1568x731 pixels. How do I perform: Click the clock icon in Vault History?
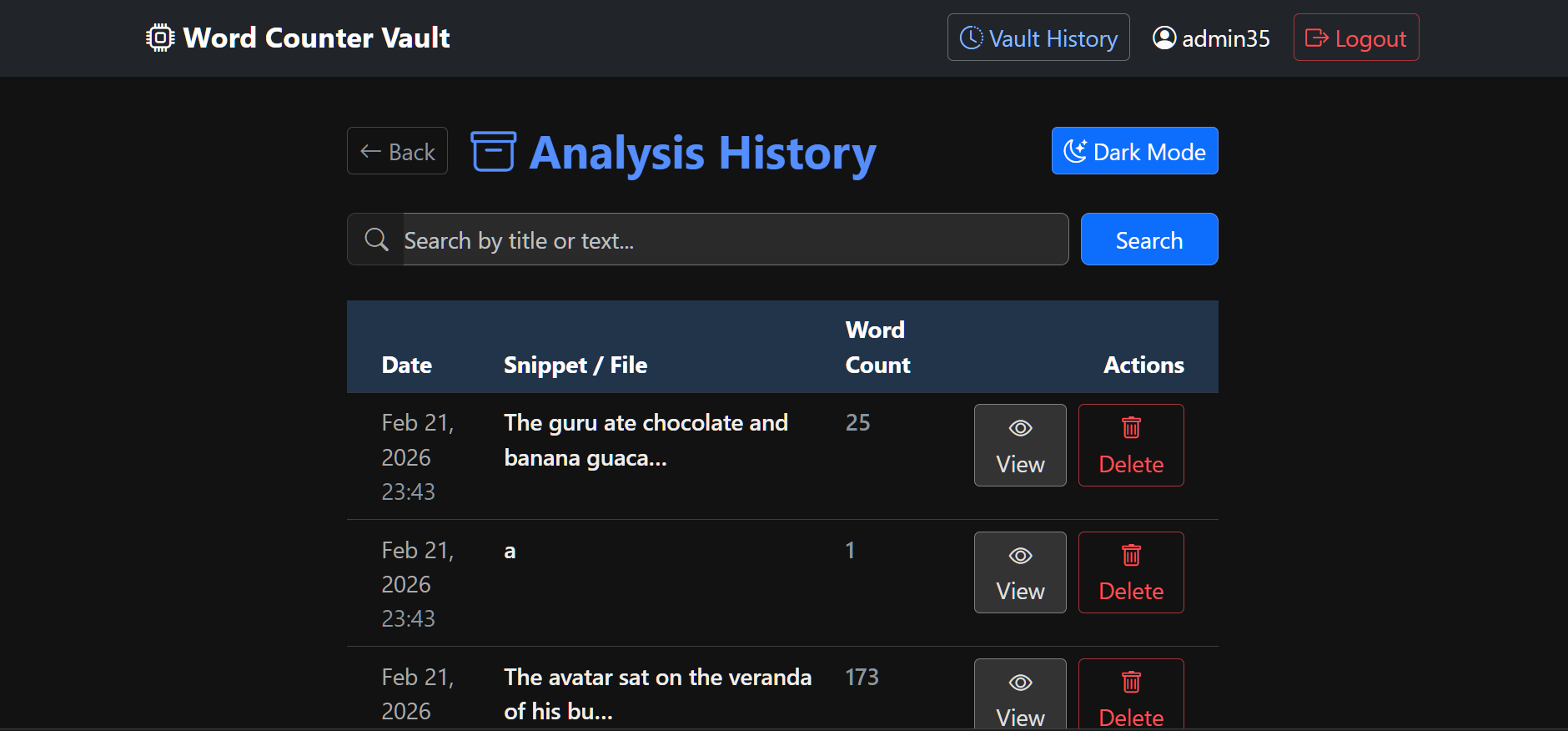[971, 38]
